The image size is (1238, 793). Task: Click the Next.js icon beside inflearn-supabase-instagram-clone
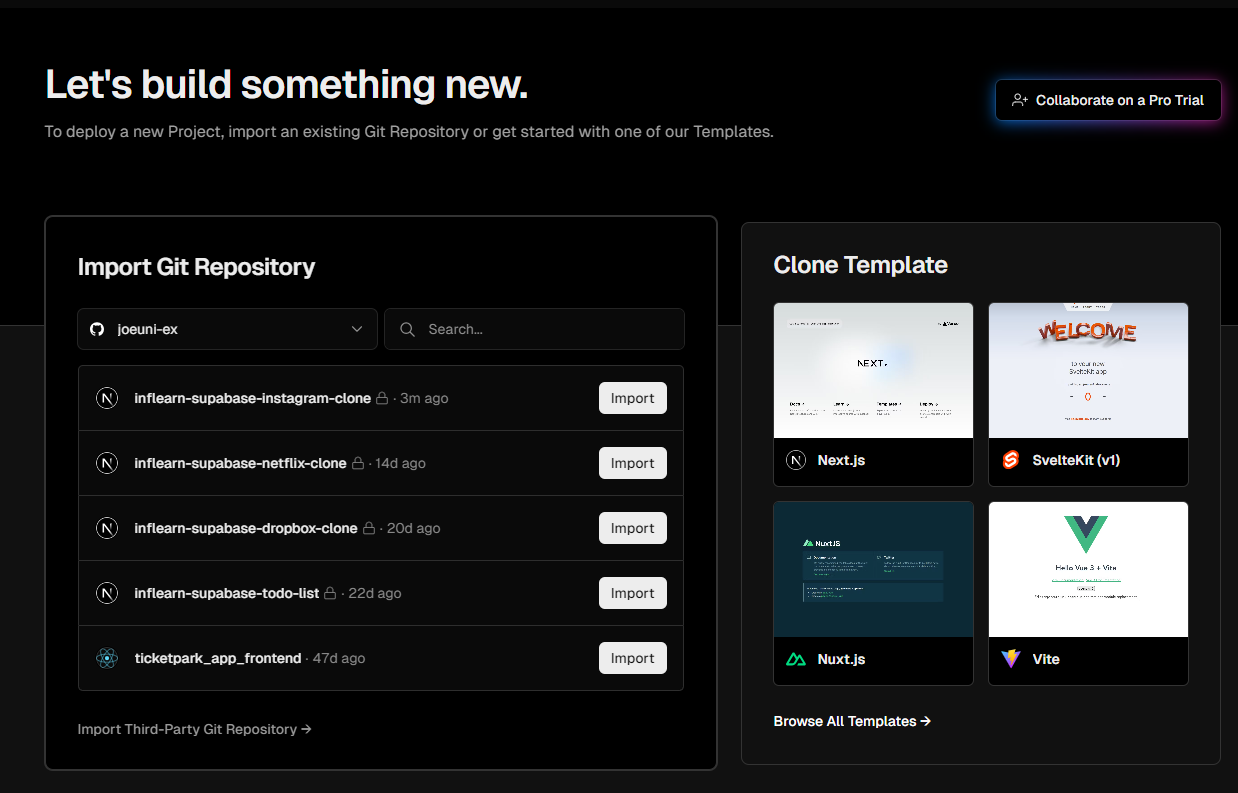tap(107, 398)
